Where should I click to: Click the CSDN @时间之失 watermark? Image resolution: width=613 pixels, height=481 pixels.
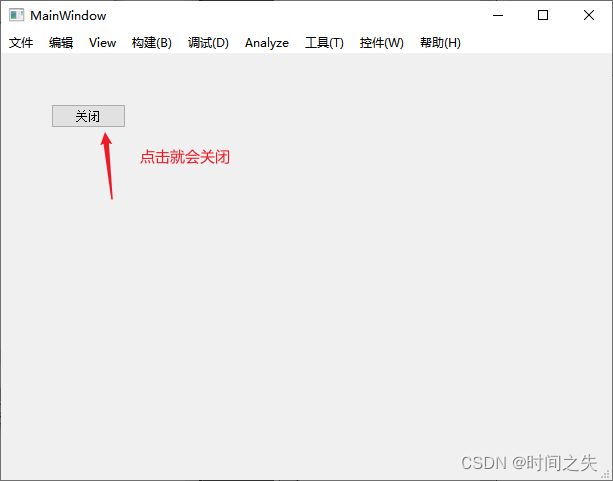528,462
